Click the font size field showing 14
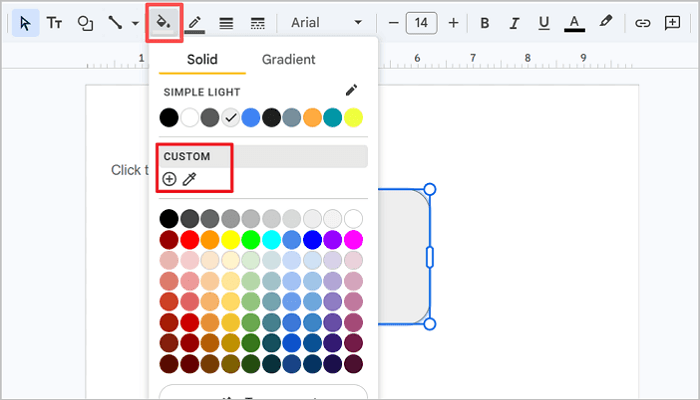The width and height of the screenshot is (700, 400). tap(421, 23)
